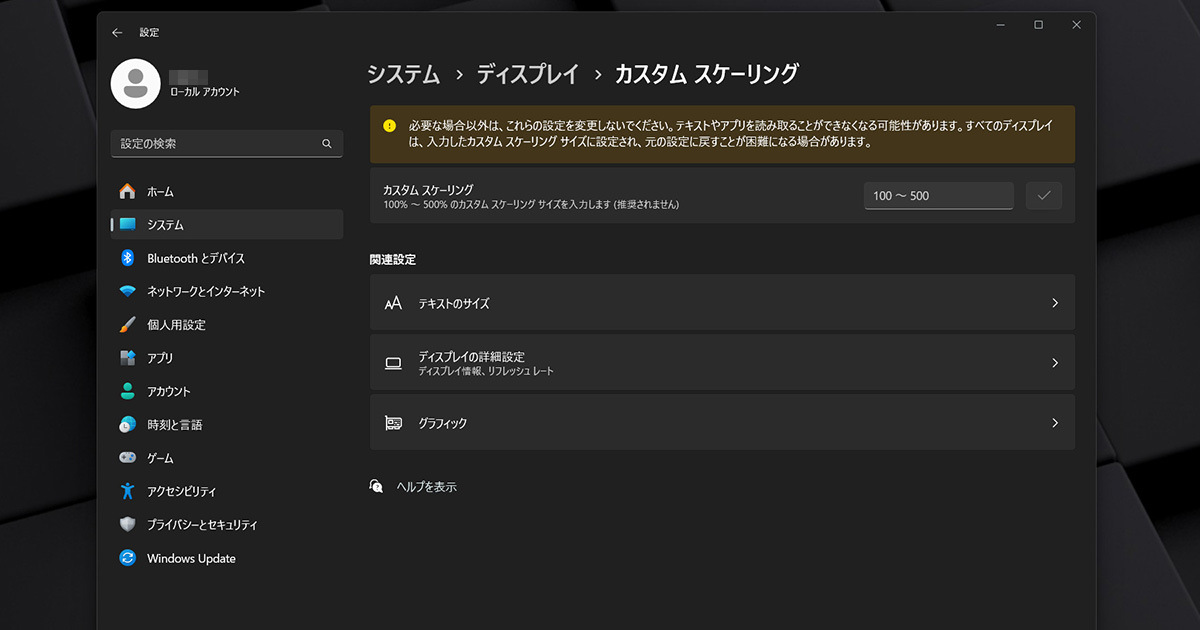
Task: Minimize the settings window
Action: coord(1001,25)
